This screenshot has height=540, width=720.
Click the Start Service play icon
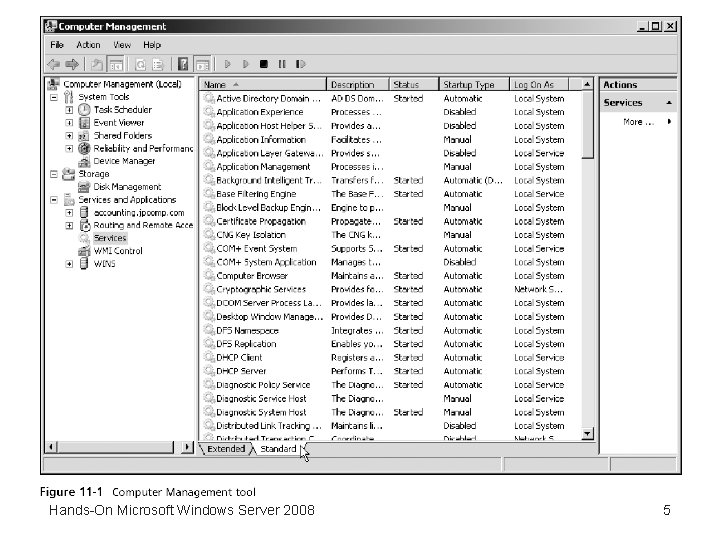point(227,64)
